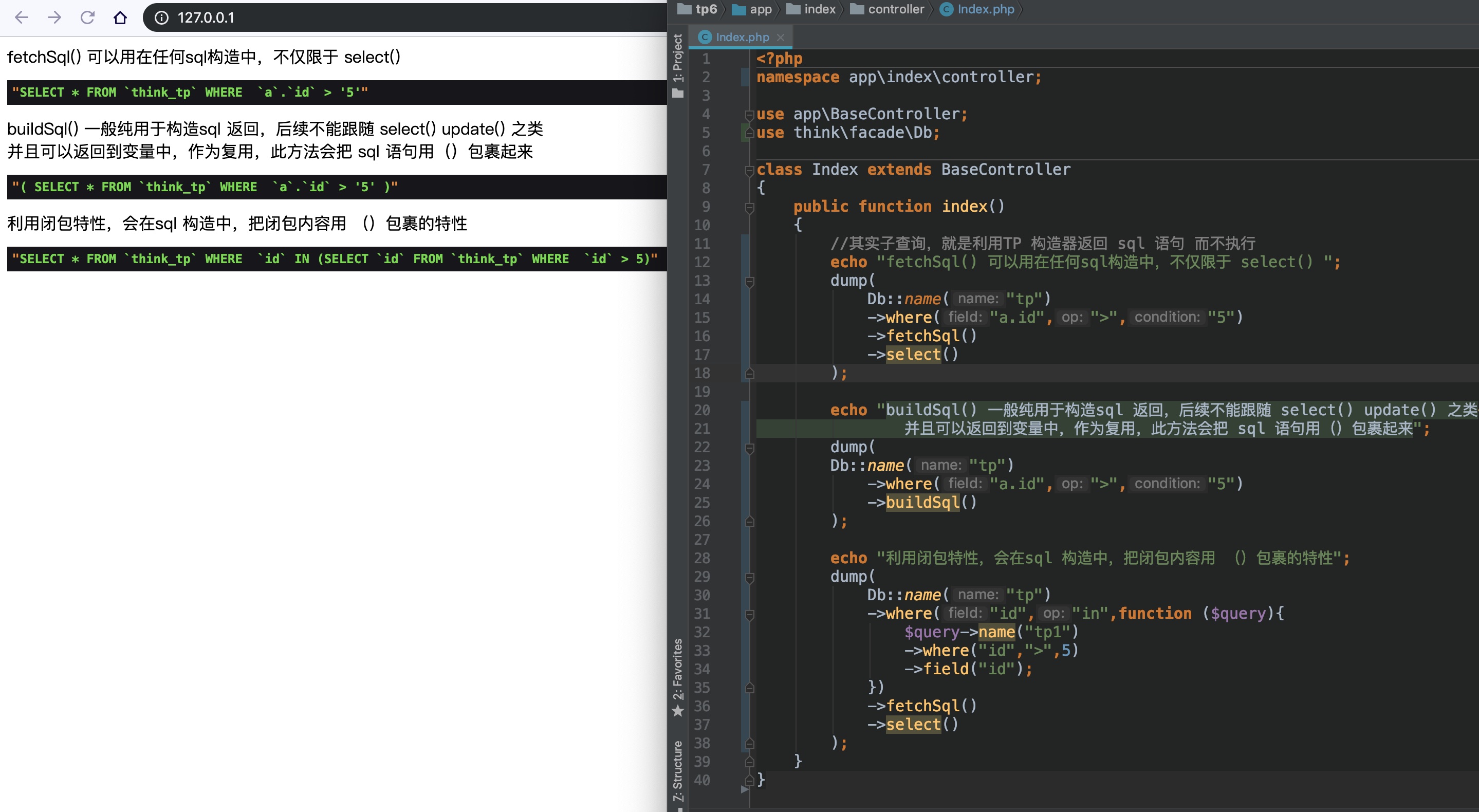Click the fetchSql() description heading in browser
The image size is (1479, 812).
point(204,57)
